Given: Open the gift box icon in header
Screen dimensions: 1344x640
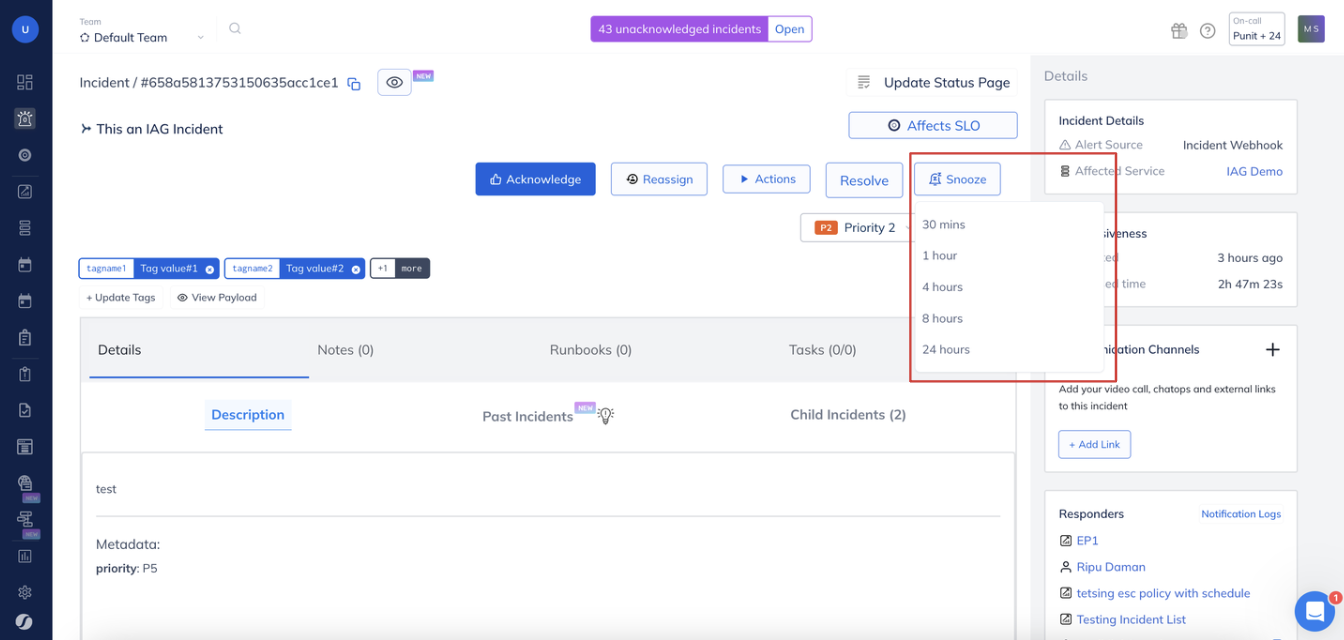Looking at the screenshot, I should click(x=1179, y=30).
